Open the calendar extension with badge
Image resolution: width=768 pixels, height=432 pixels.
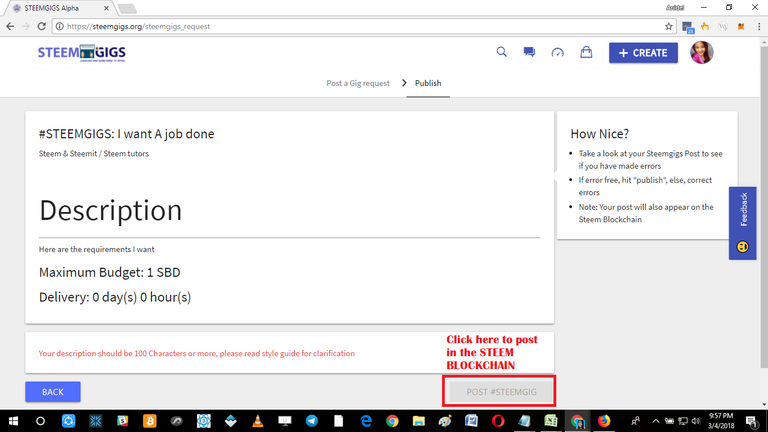coord(688,27)
